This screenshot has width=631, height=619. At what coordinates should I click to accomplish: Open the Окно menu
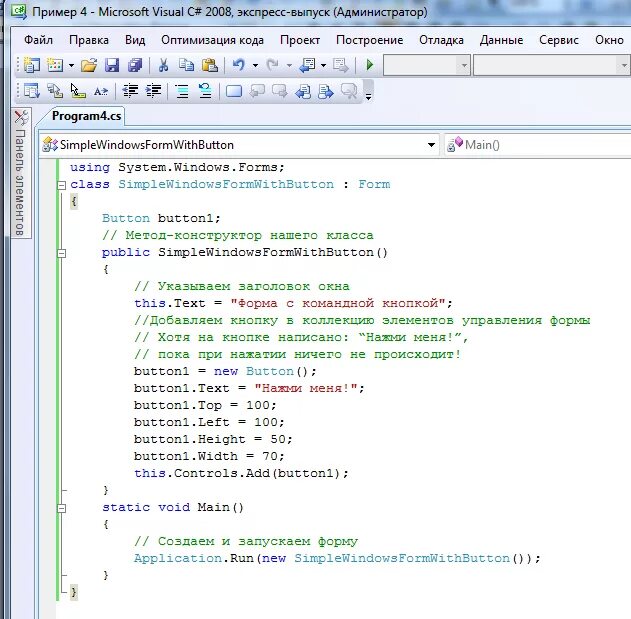(609, 40)
